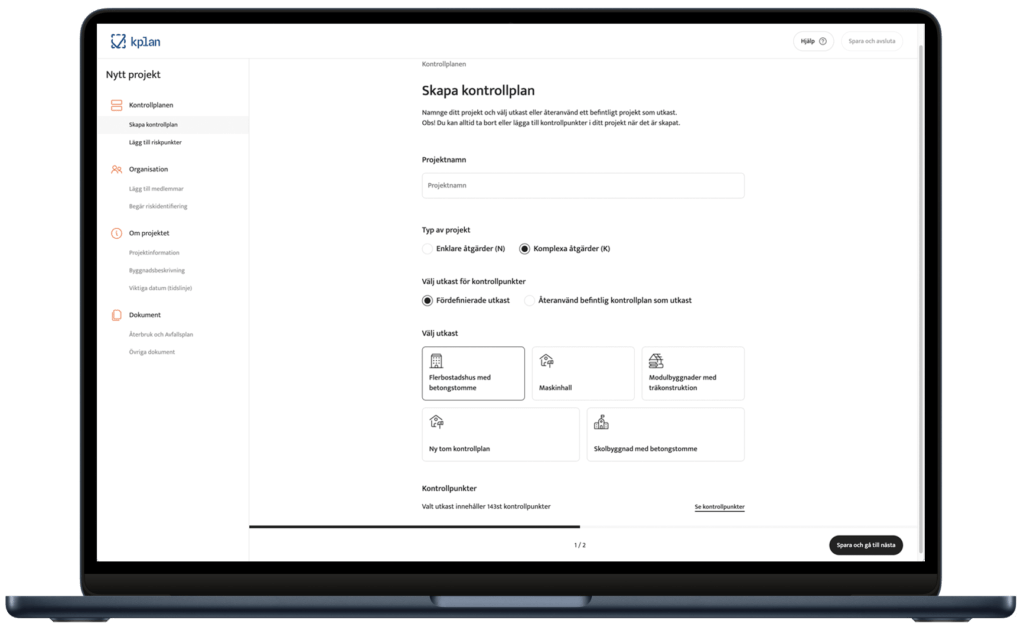Click the Projektnamn text field

pos(583,186)
